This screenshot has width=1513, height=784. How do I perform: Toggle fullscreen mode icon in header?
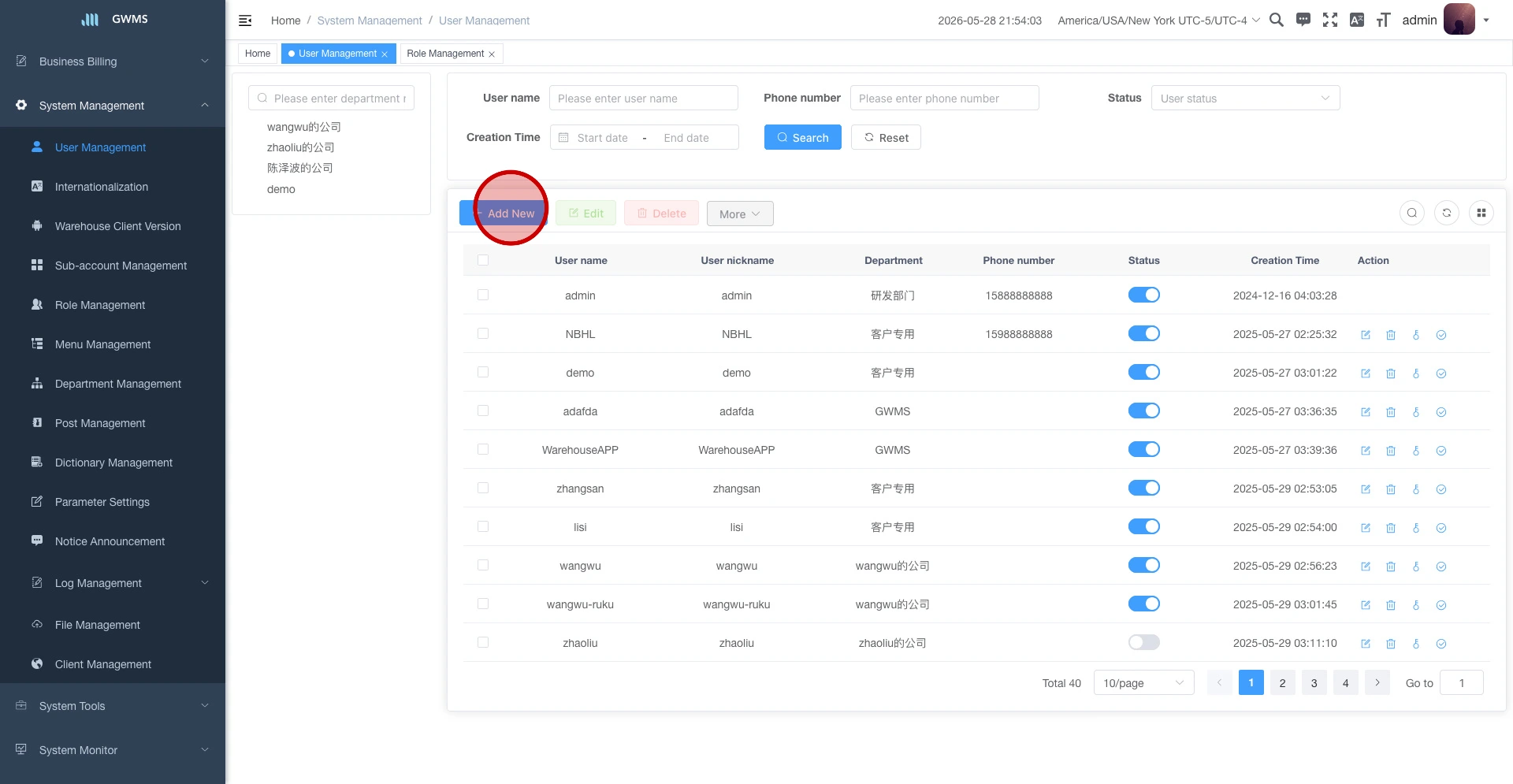(1330, 20)
